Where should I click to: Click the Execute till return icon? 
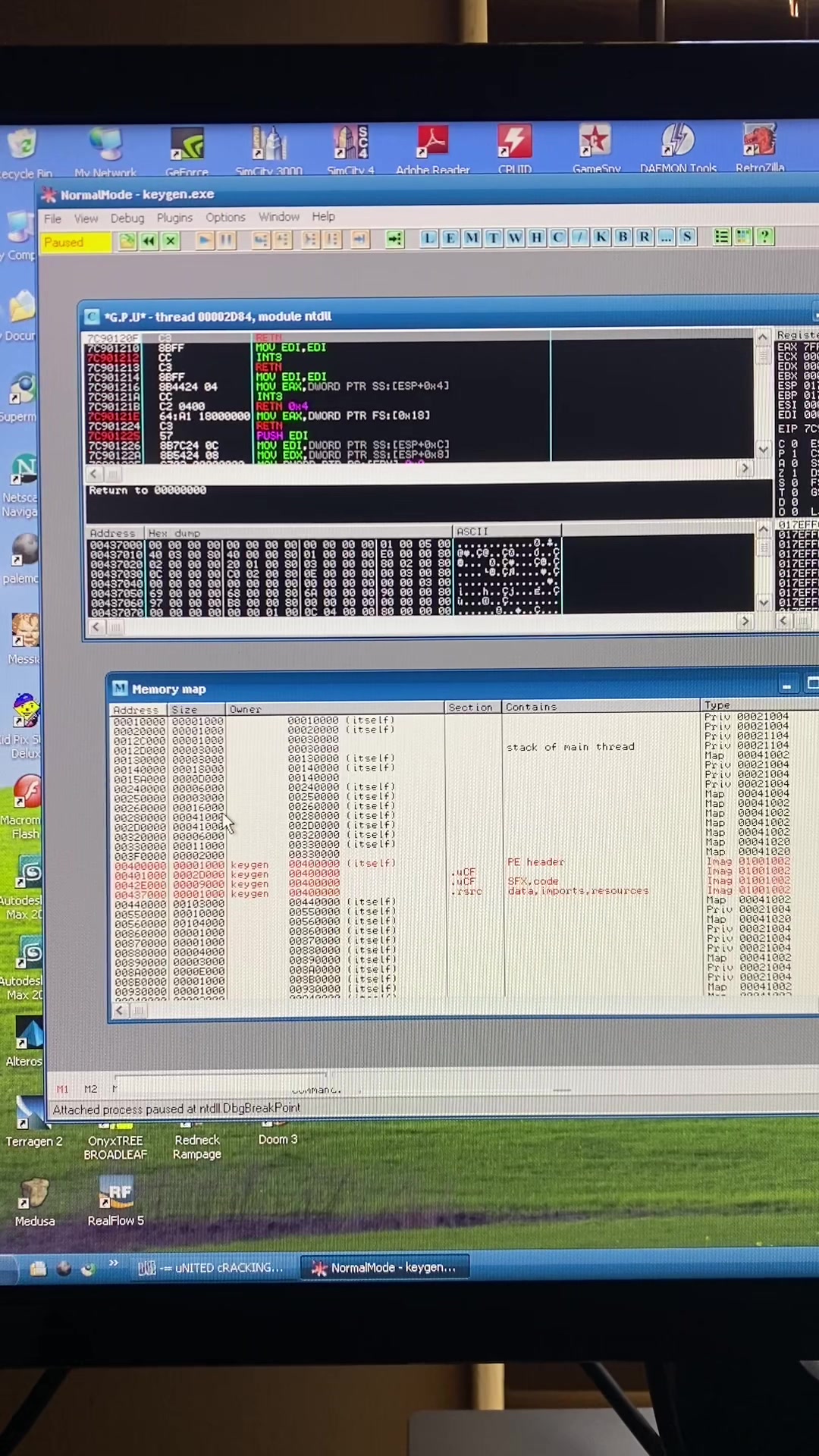(359, 239)
